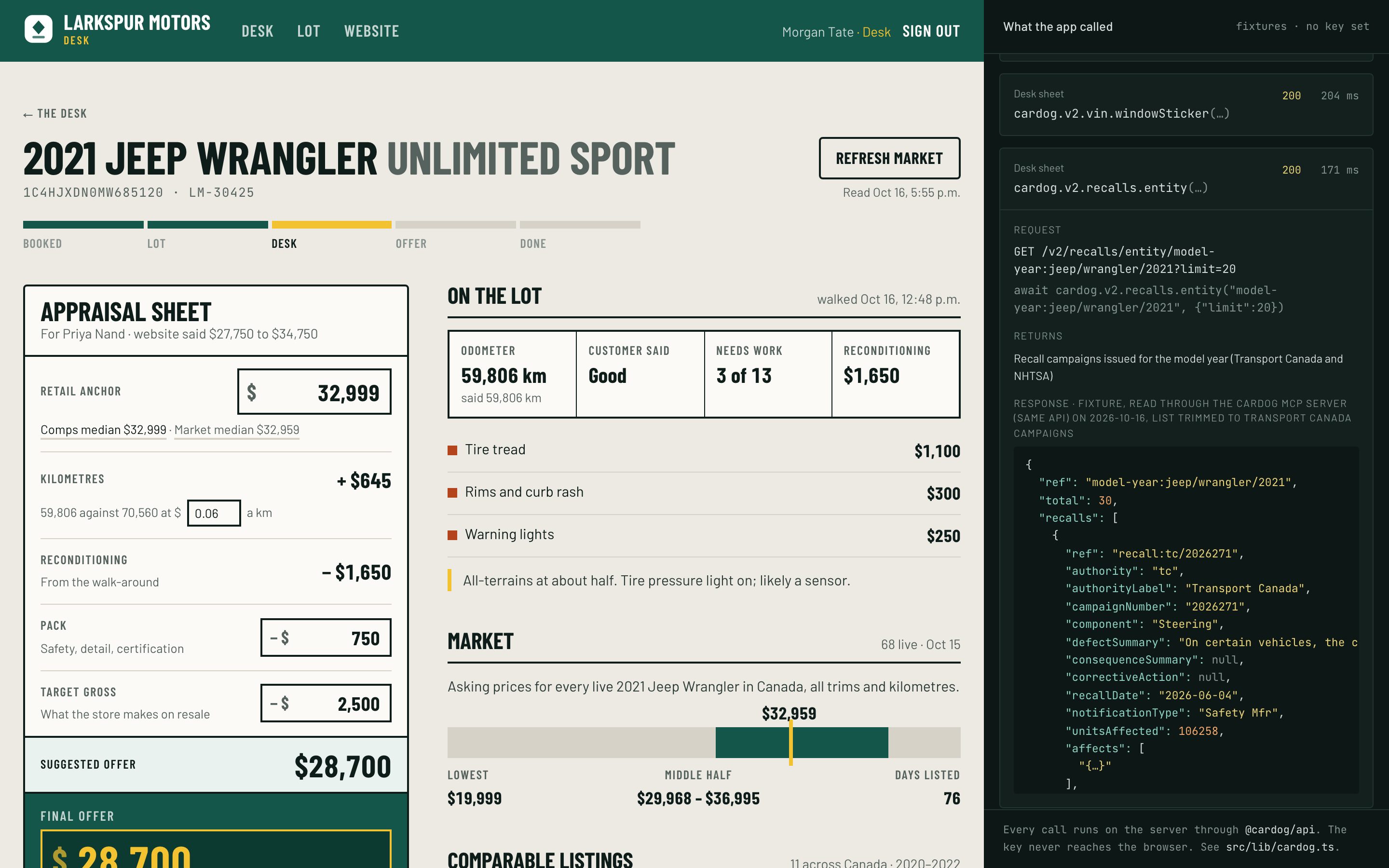Click the Warning lights $250 amount
This screenshot has height=868, width=1389.
943,536
